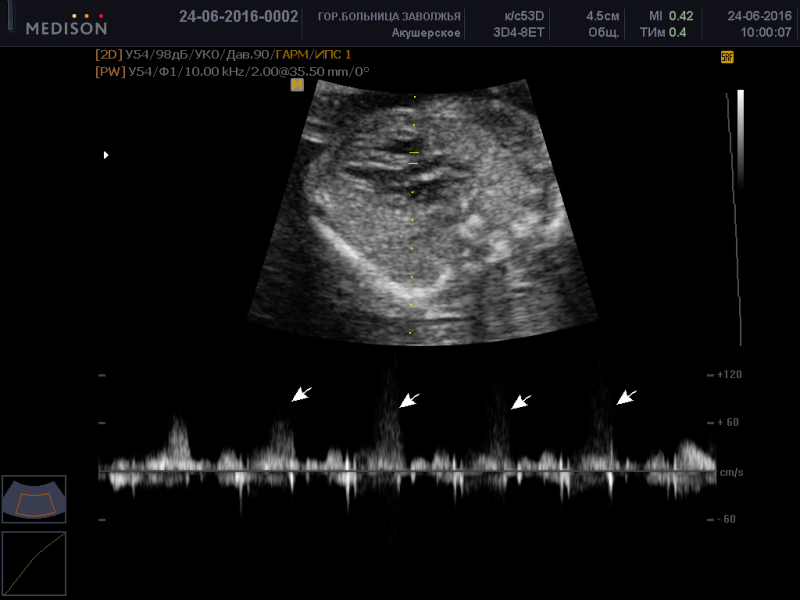Select the gamma curve thumbnail

(34, 563)
